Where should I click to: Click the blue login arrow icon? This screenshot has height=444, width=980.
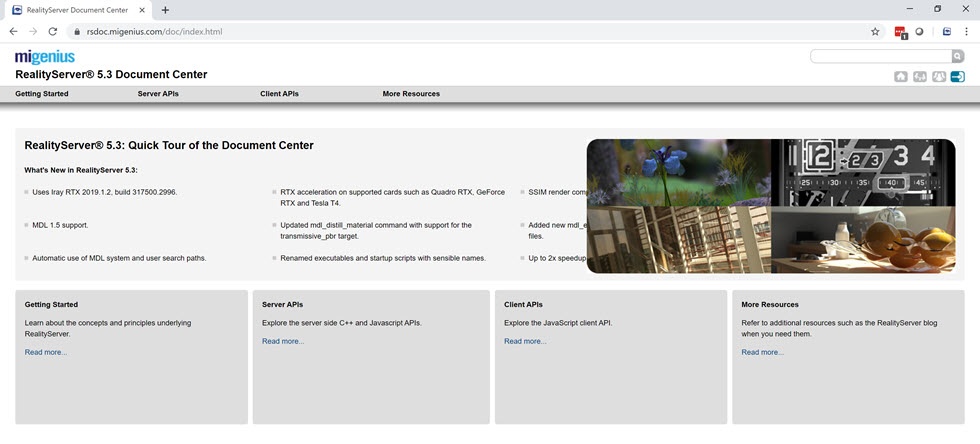[x=958, y=77]
